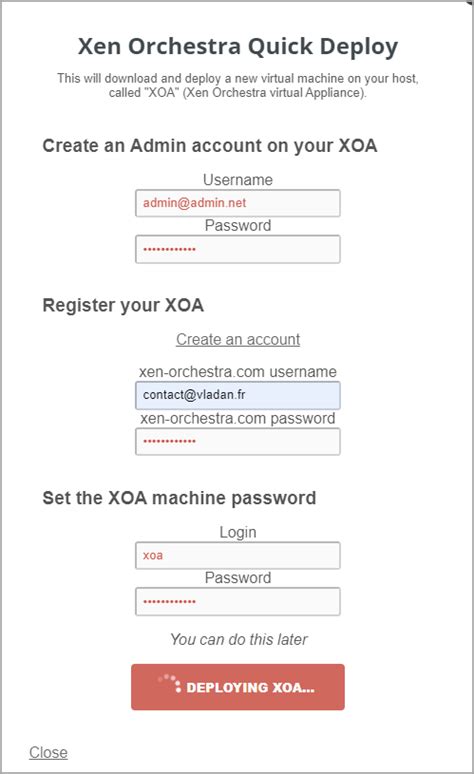Click the Password label below the Login field

[x=238, y=578]
